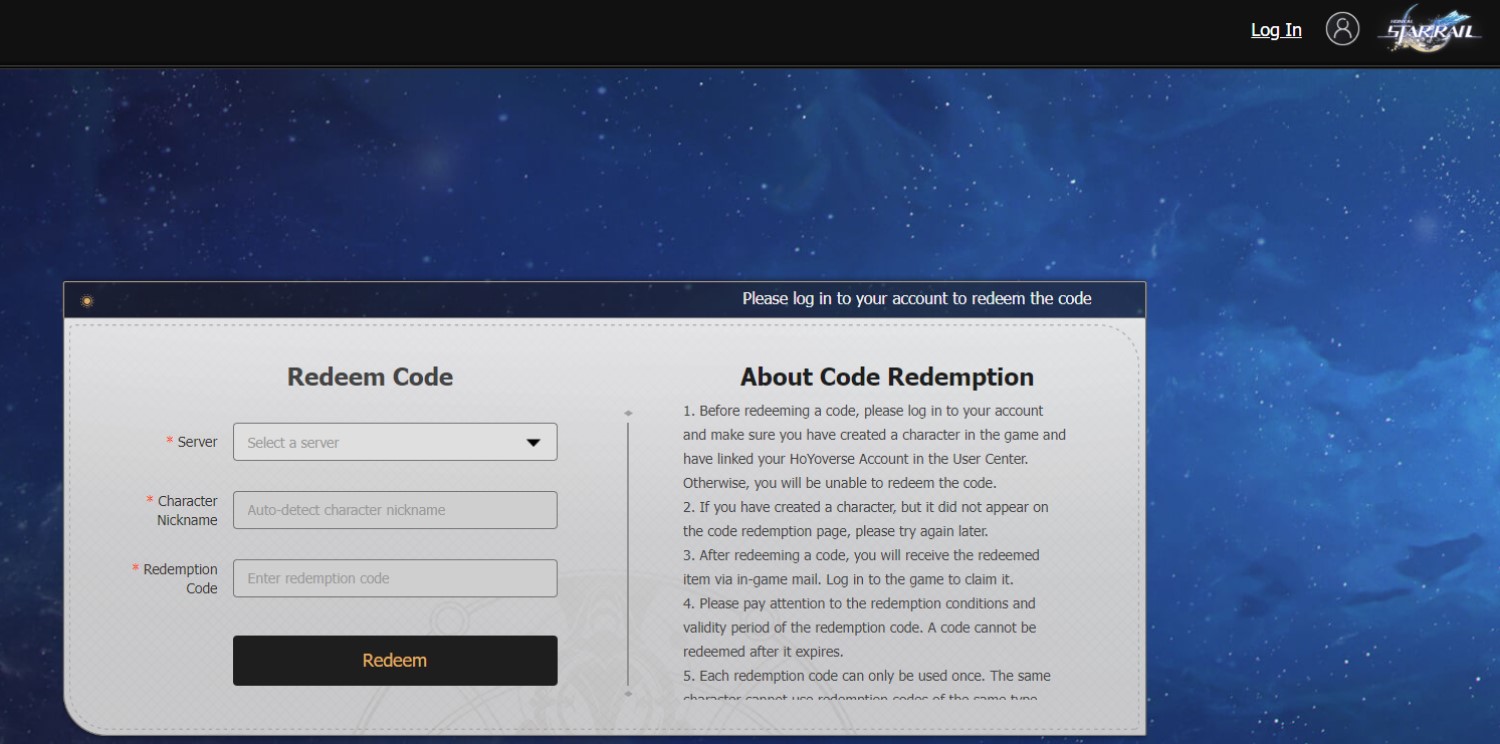
Task: Open the user account avatar icon
Action: click(1342, 29)
